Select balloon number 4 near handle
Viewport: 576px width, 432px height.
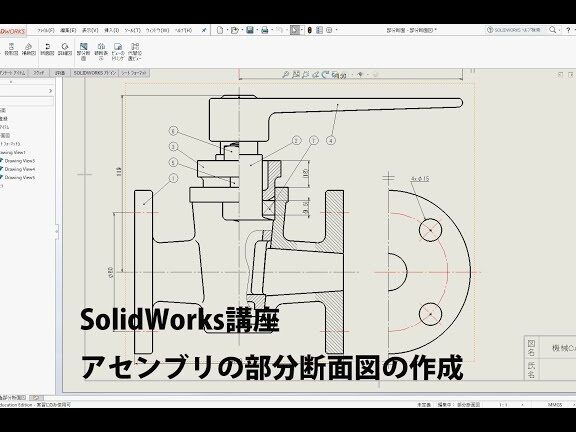[331, 140]
